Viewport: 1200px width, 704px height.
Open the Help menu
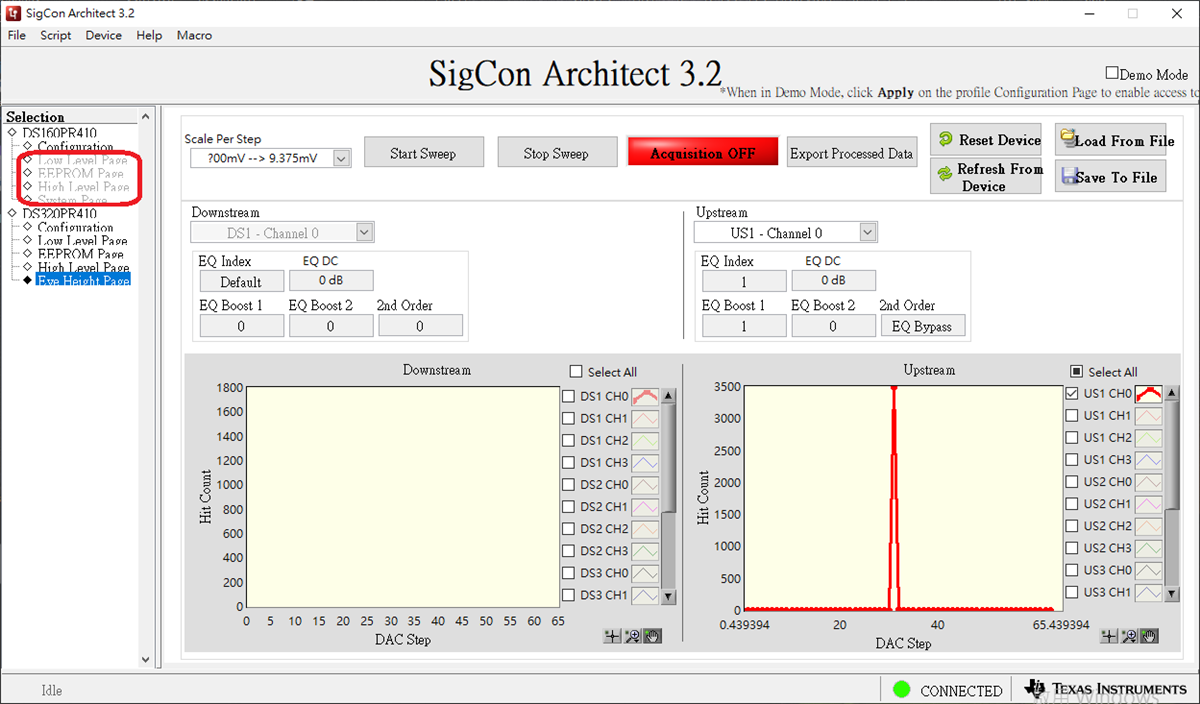pos(149,35)
